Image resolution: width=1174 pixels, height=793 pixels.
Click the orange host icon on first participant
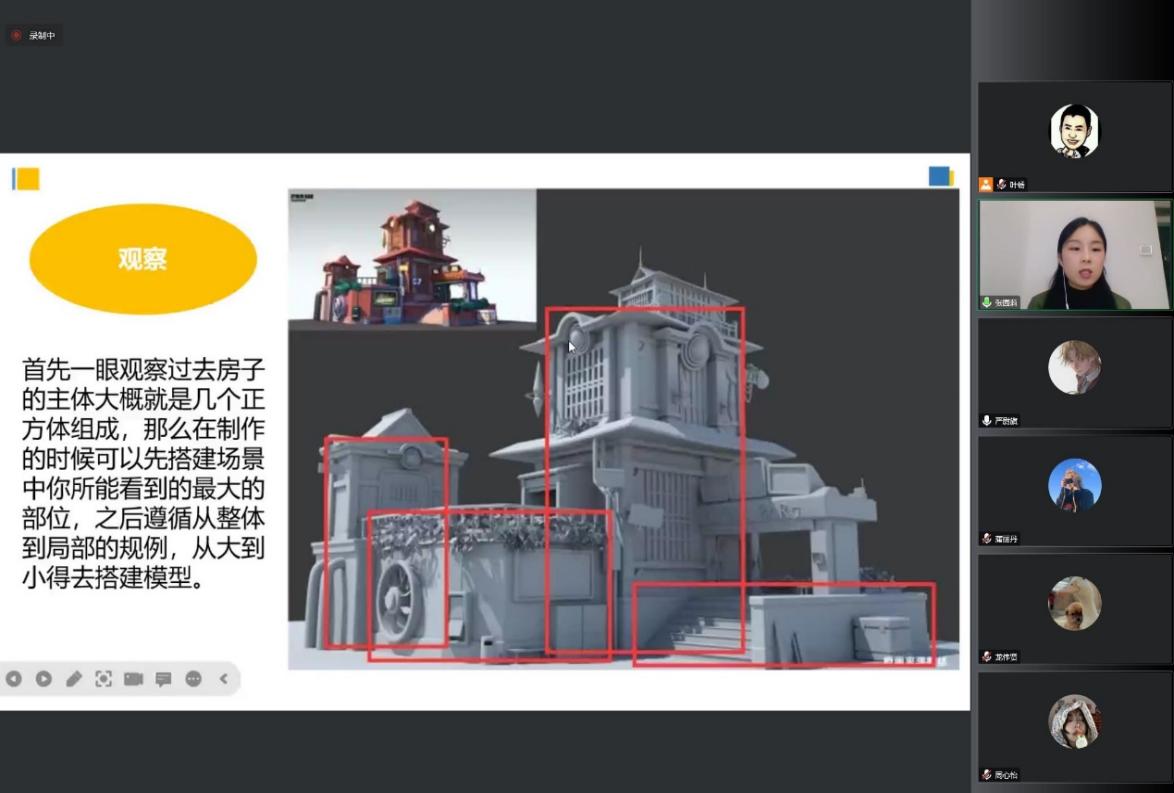pyautogui.click(x=986, y=184)
